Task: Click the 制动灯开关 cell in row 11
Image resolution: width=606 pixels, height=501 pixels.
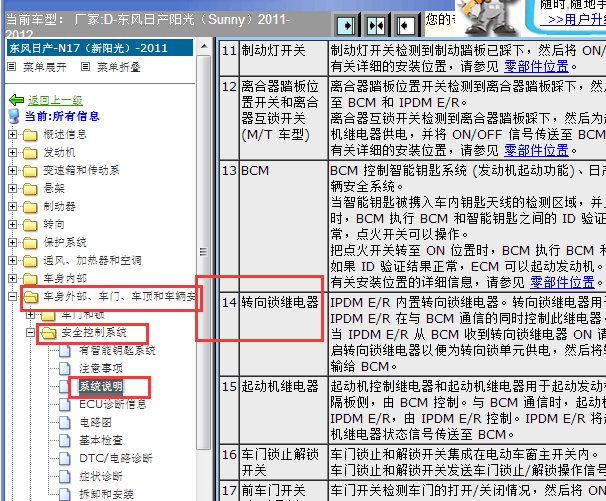Action: pyautogui.click(x=283, y=58)
